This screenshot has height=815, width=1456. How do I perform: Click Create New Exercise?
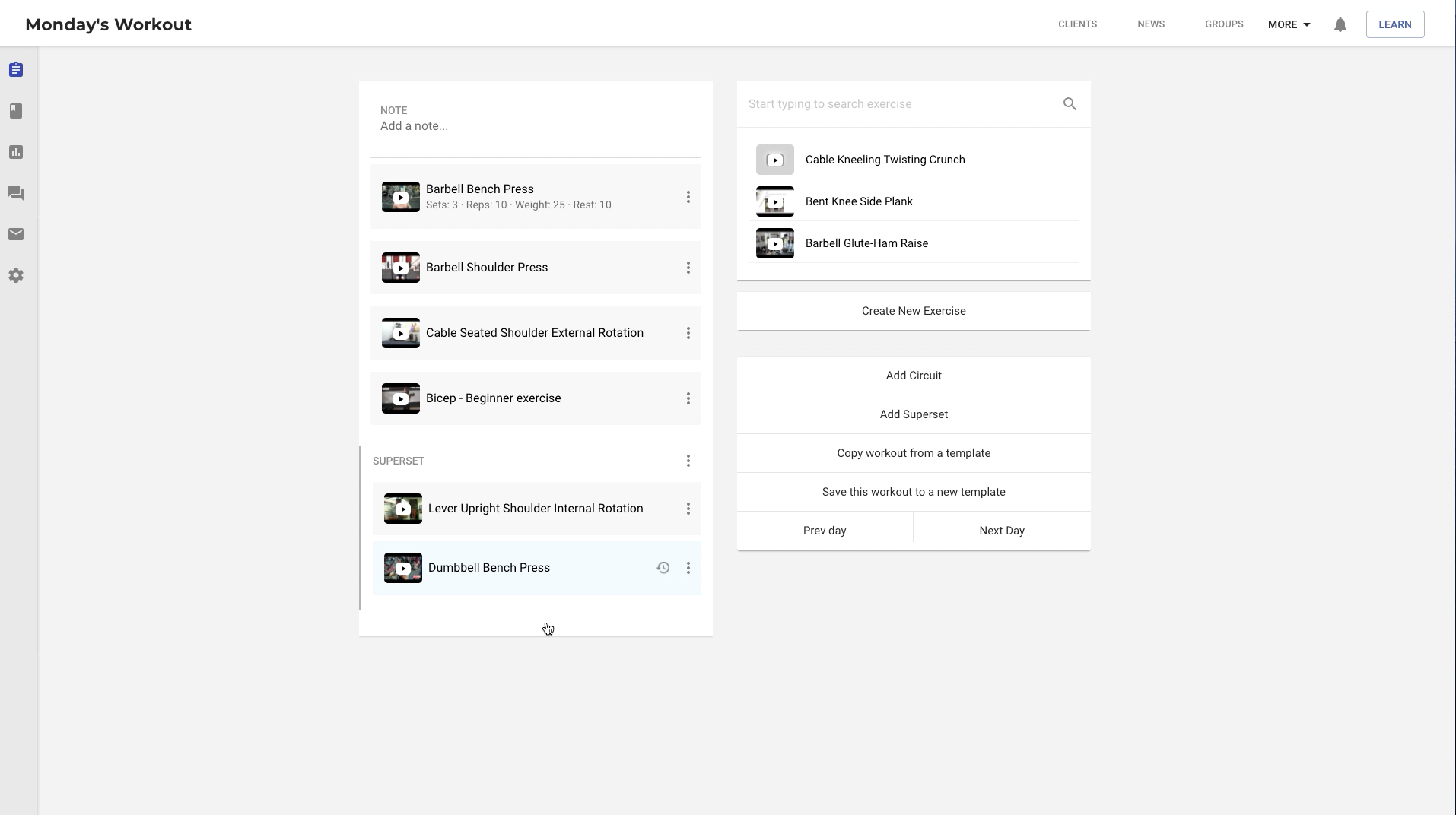coord(914,311)
